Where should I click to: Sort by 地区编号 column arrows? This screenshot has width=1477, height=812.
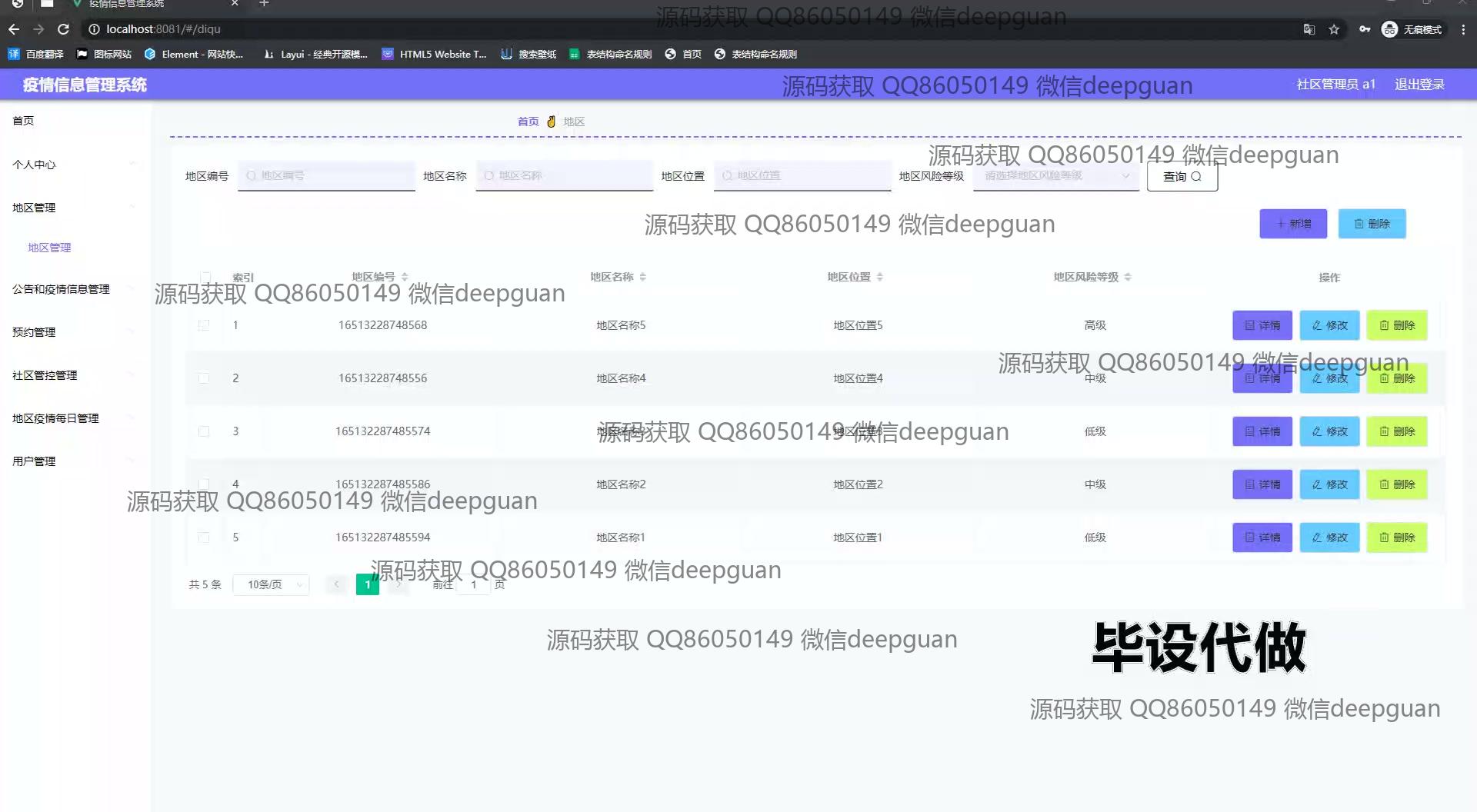pos(405,277)
